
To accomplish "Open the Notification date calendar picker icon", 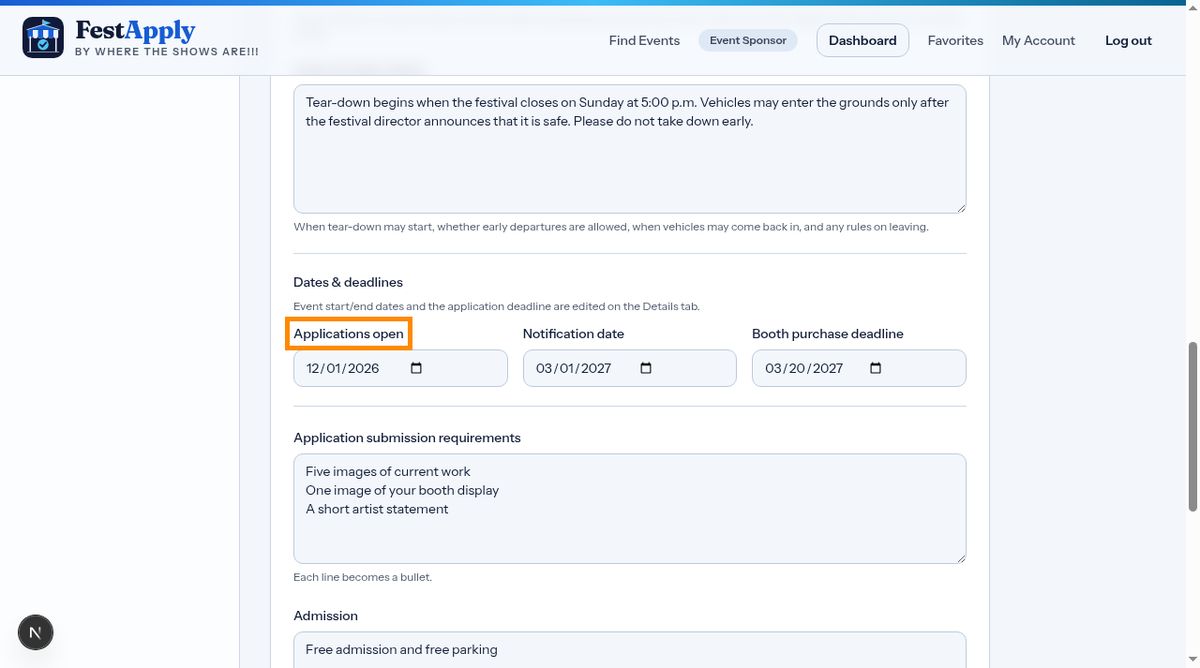I will [646, 368].
